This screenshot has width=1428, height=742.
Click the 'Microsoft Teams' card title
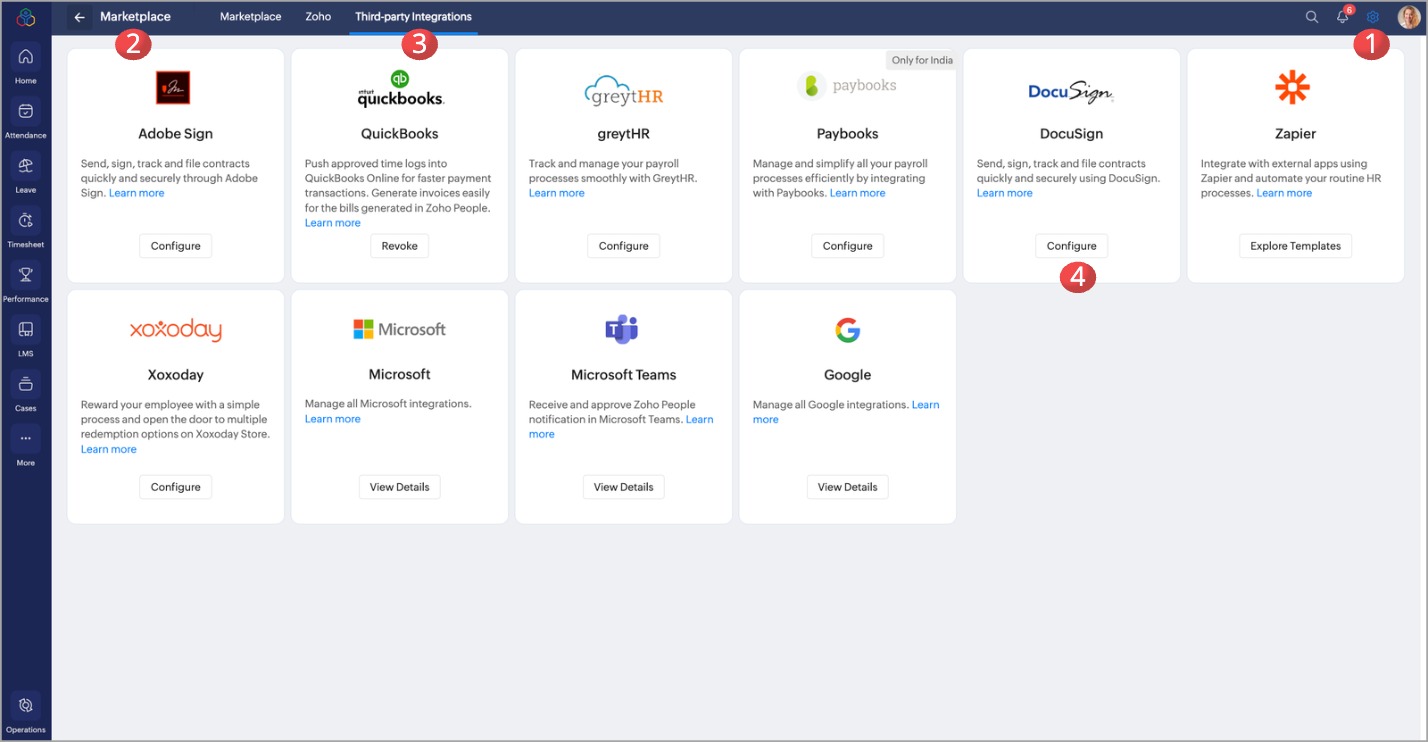coord(624,375)
